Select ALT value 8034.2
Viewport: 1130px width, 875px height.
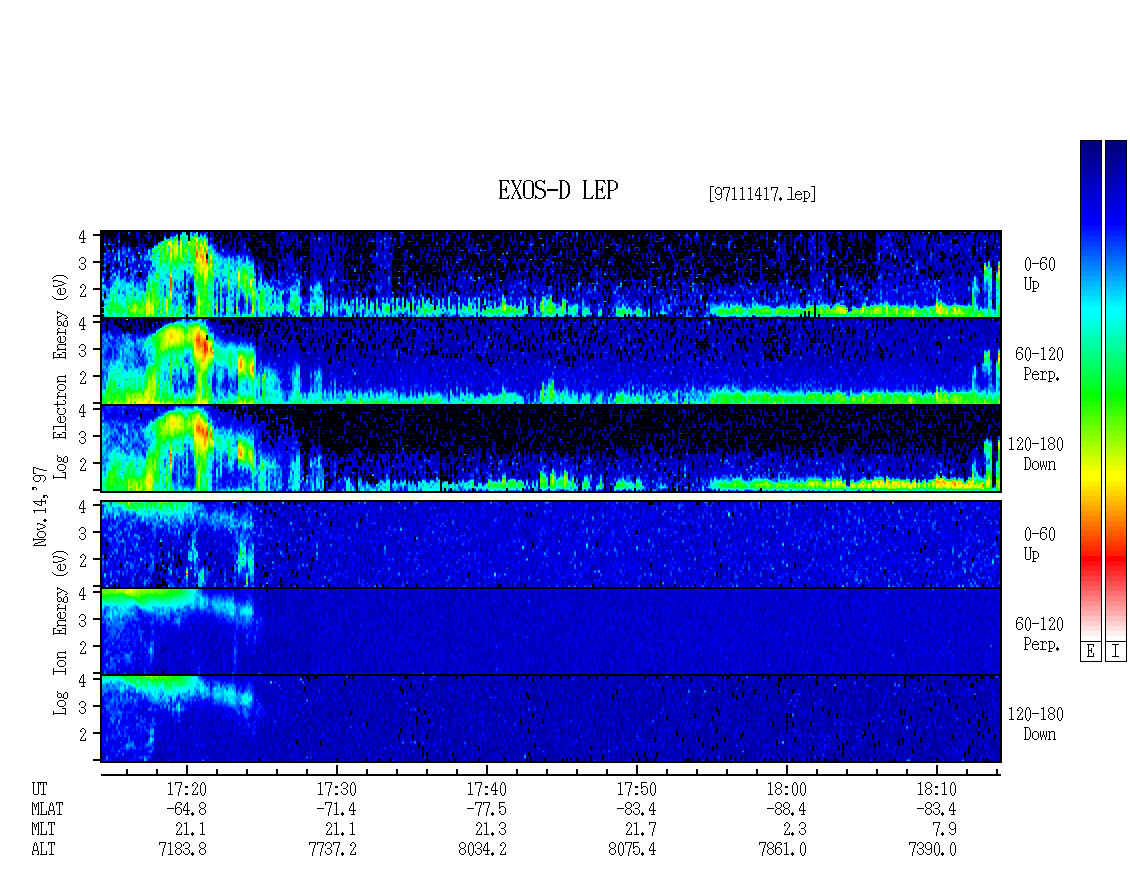click(x=482, y=850)
